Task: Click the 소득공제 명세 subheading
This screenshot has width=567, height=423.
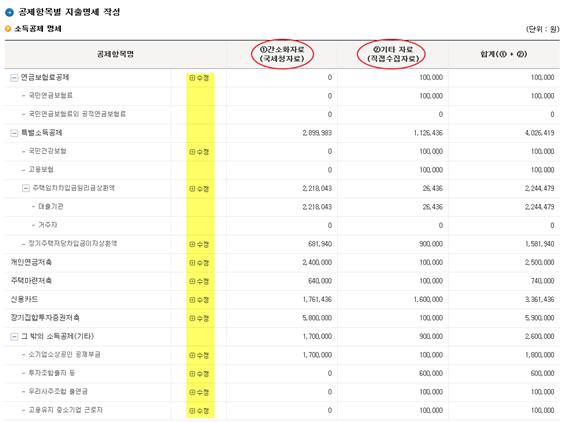Action: (38, 29)
